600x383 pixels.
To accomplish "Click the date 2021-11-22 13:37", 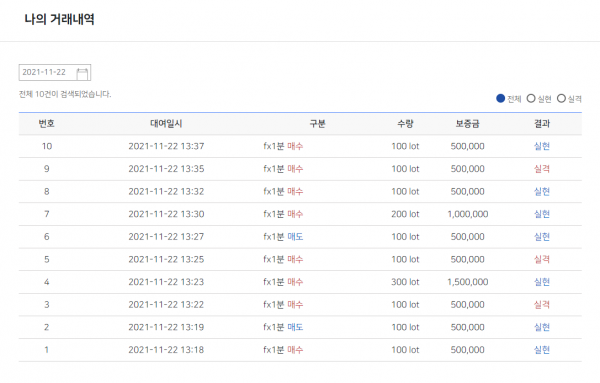I will pyautogui.click(x=166, y=146).
